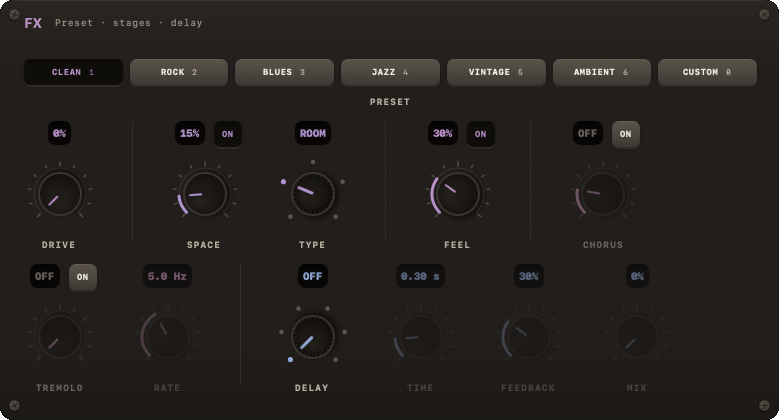Activate the AMBIENT 6 preset
Screen dimensions: 779x420
click(602, 72)
